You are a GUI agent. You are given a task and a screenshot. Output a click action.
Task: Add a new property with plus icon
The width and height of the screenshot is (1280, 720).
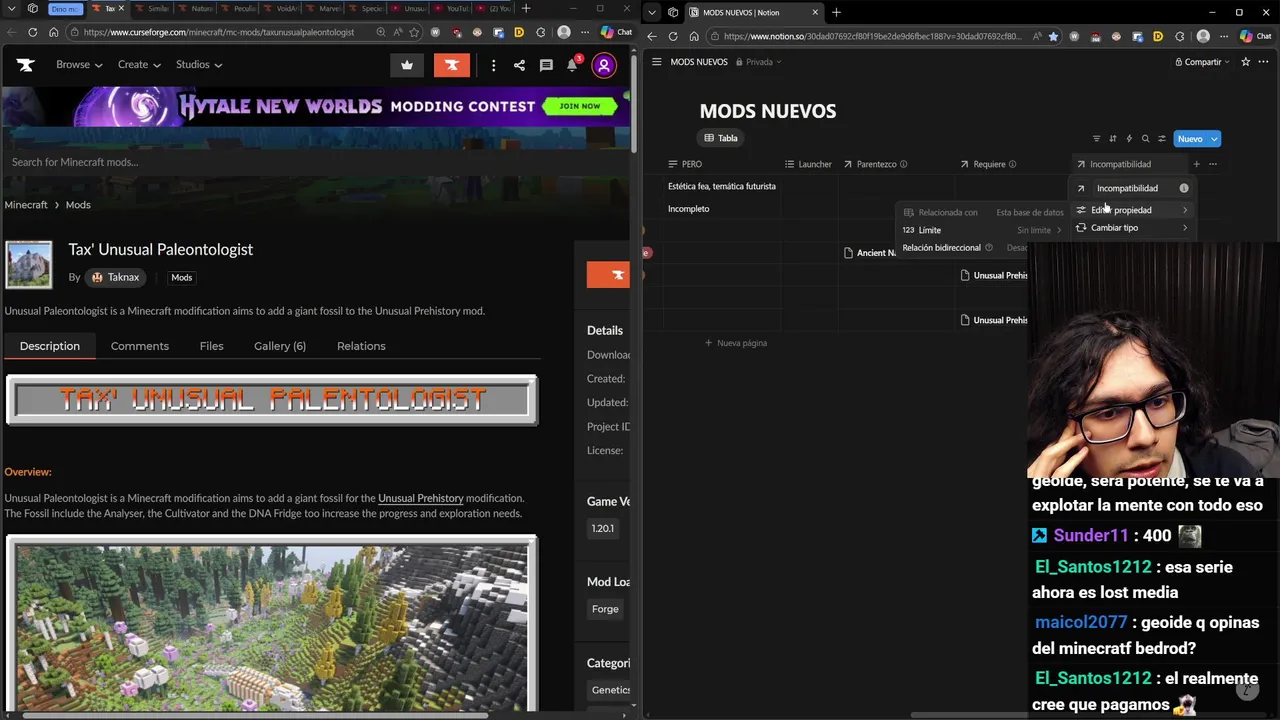coord(1196,164)
